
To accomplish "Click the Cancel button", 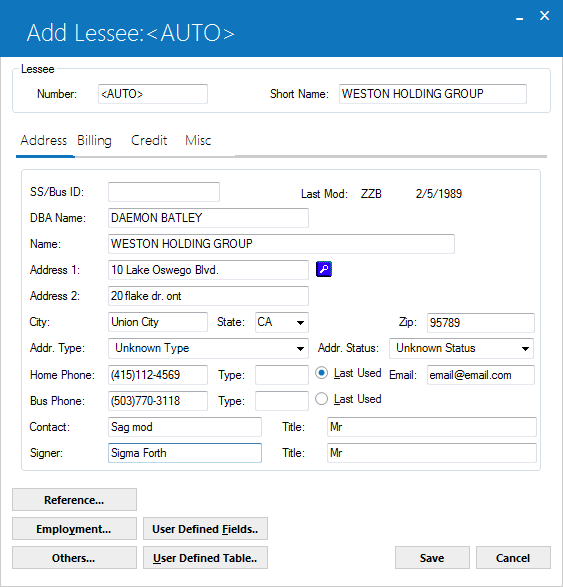I will pyautogui.click(x=513, y=558).
